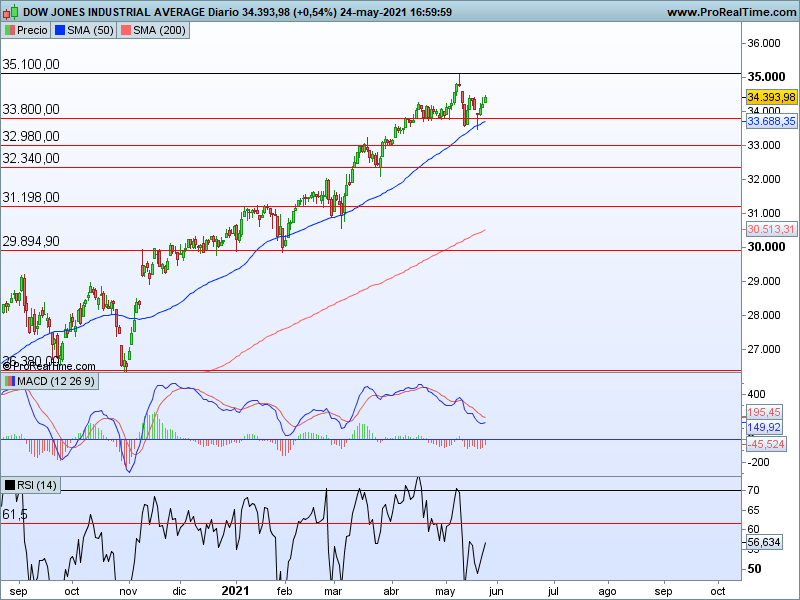Click the MACD 400 axis label
The width and height of the screenshot is (800, 600).
(x=756, y=394)
